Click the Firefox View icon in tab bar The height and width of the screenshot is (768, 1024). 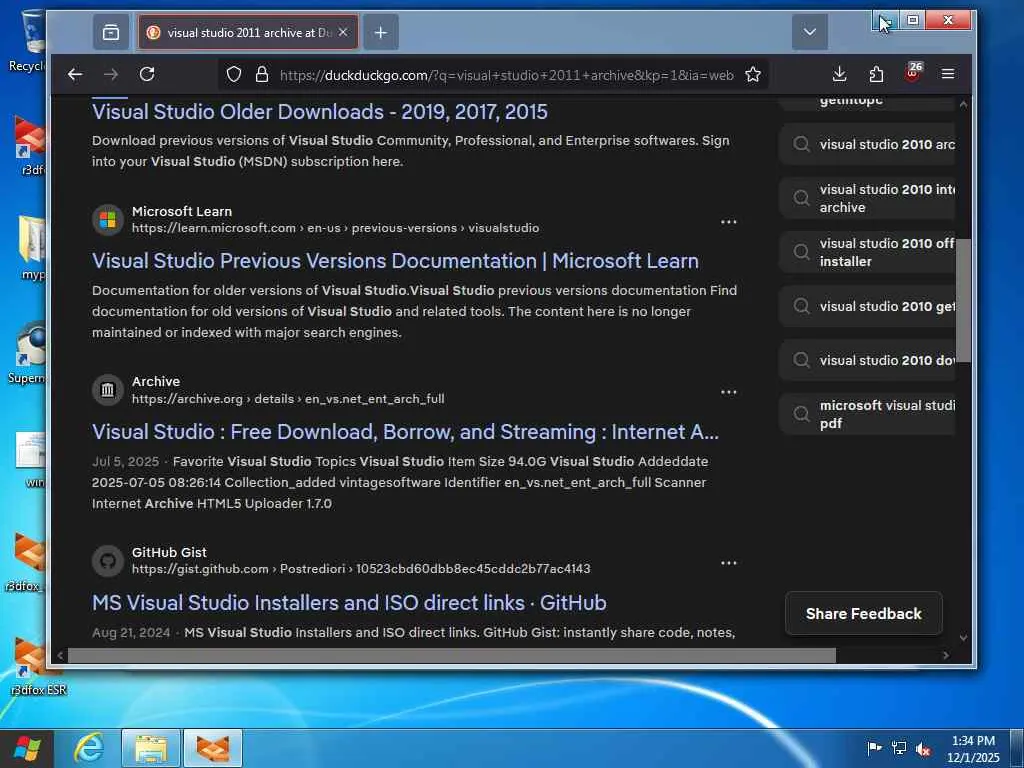point(111,32)
